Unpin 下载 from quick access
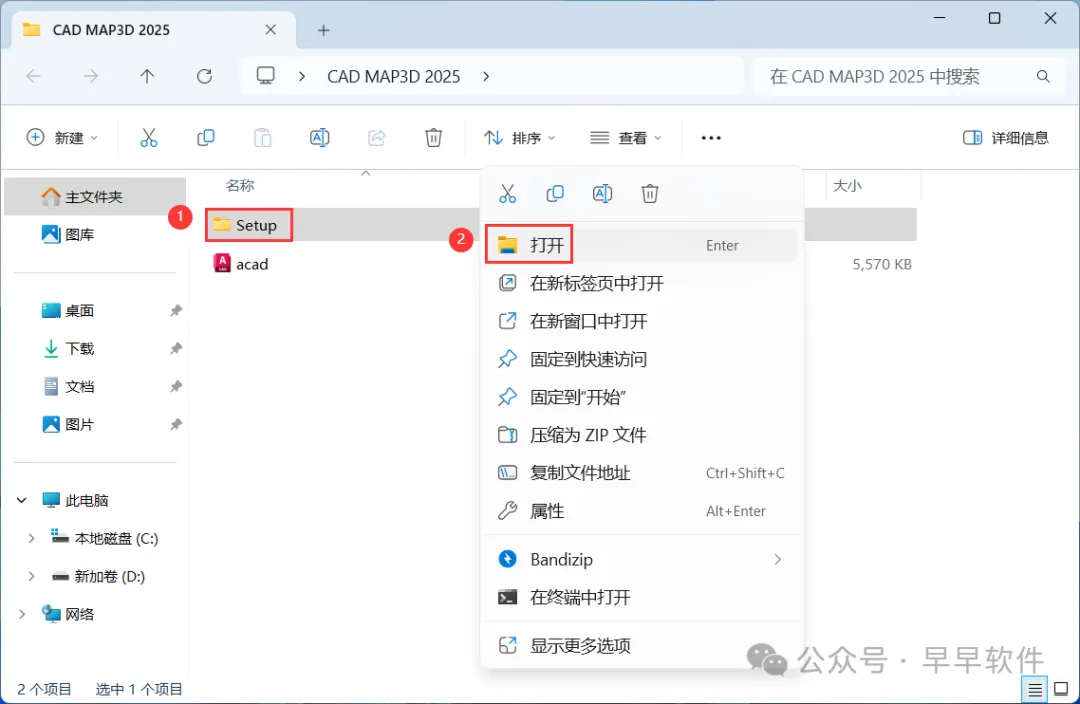This screenshot has height=704, width=1080. [x=176, y=349]
